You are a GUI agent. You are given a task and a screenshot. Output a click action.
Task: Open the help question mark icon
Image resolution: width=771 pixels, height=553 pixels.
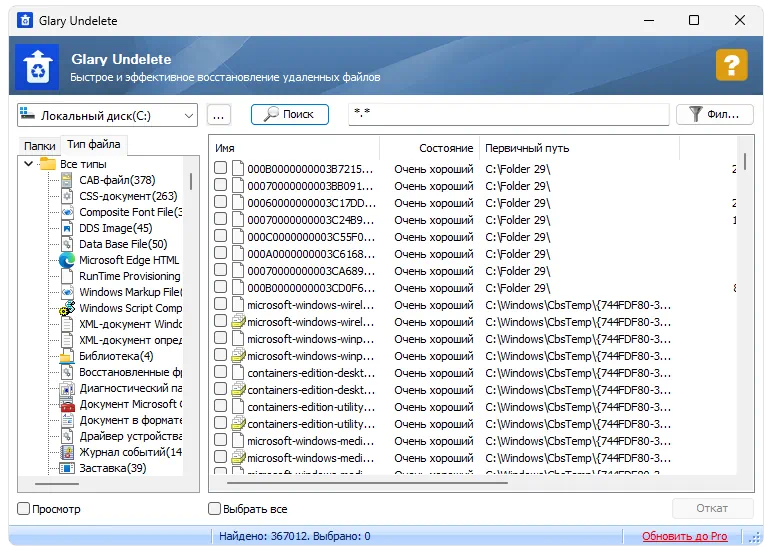coord(731,64)
